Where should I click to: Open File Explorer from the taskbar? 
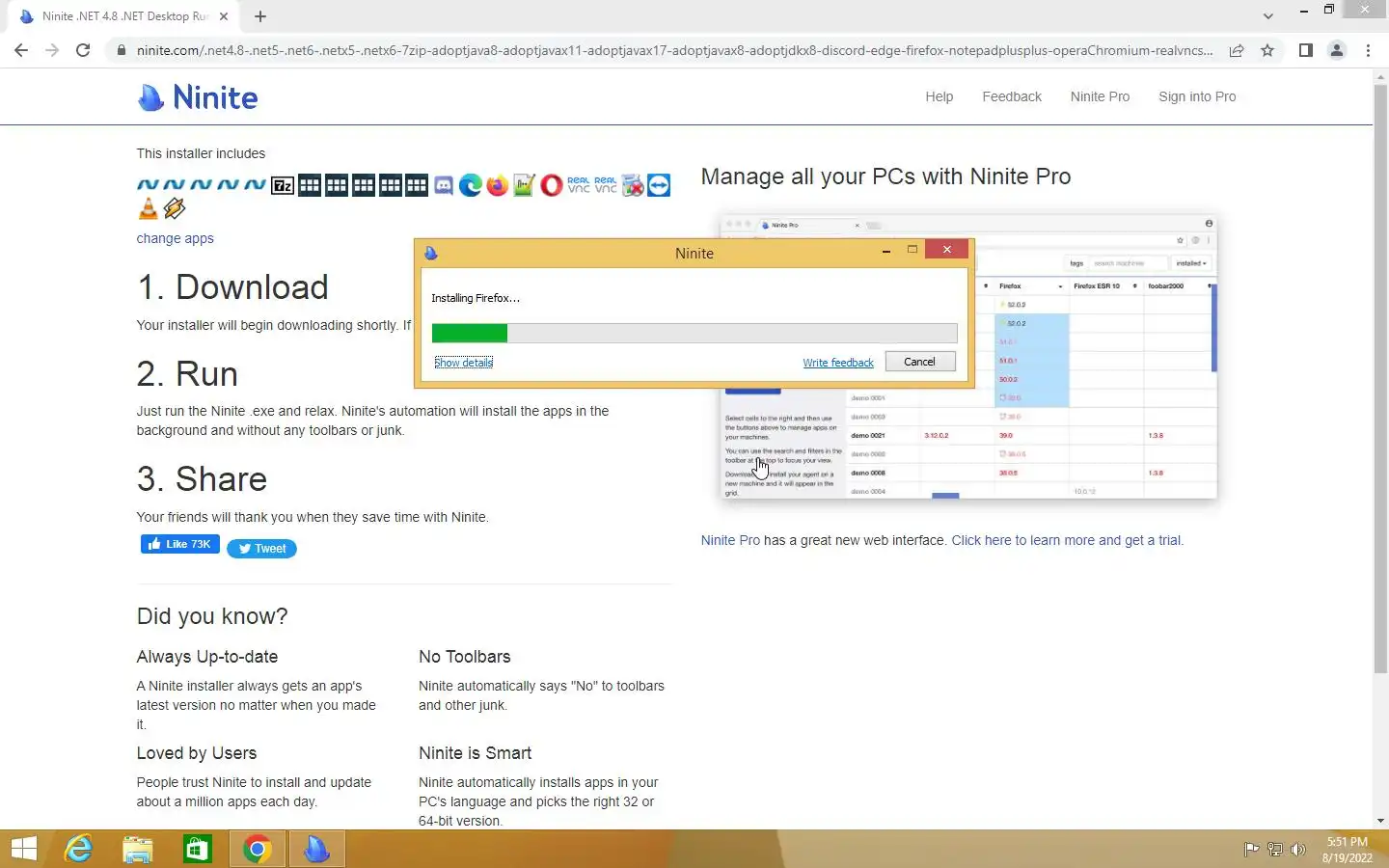[138, 849]
